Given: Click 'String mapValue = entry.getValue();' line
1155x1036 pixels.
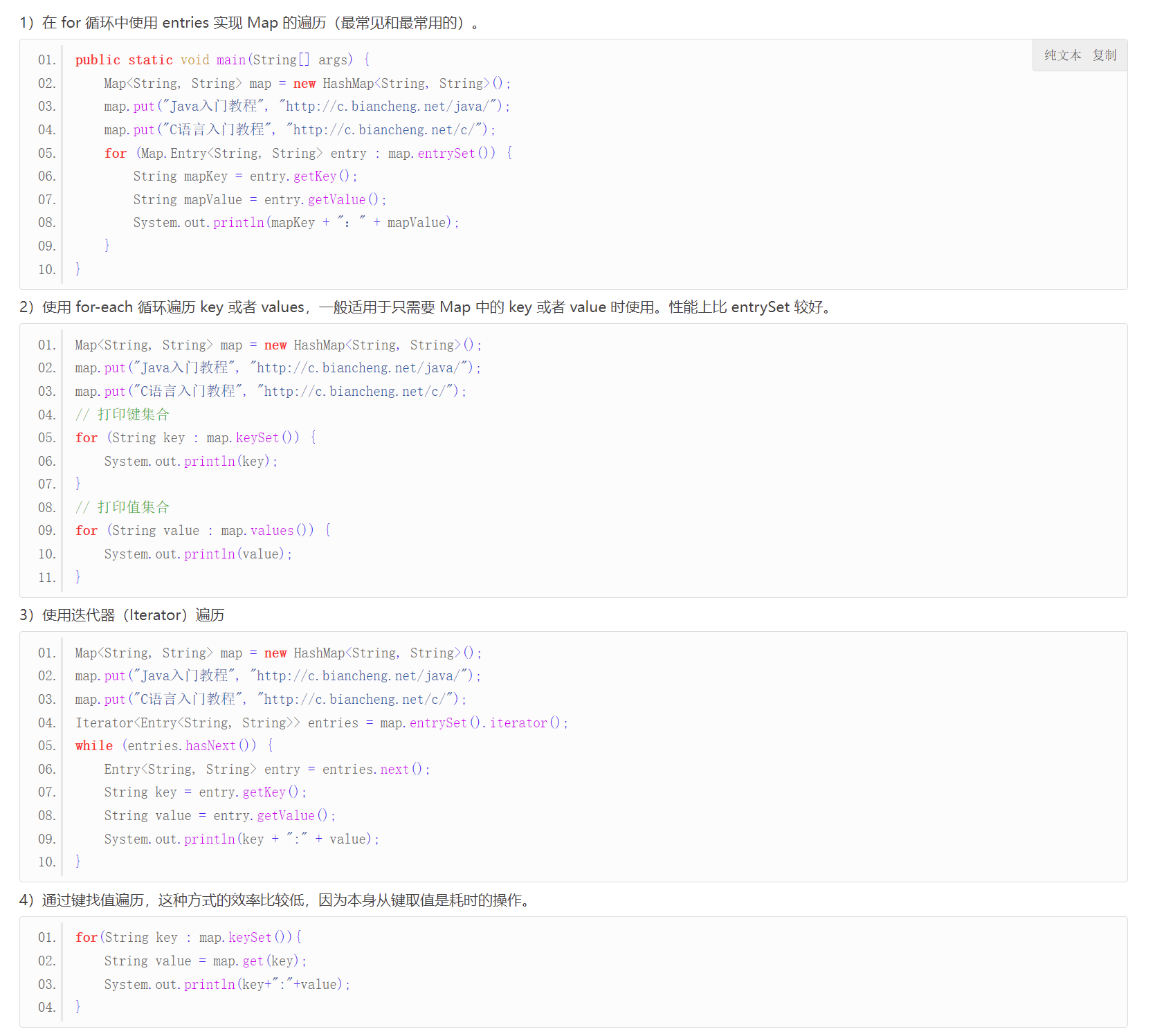Looking at the screenshot, I should (260, 200).
